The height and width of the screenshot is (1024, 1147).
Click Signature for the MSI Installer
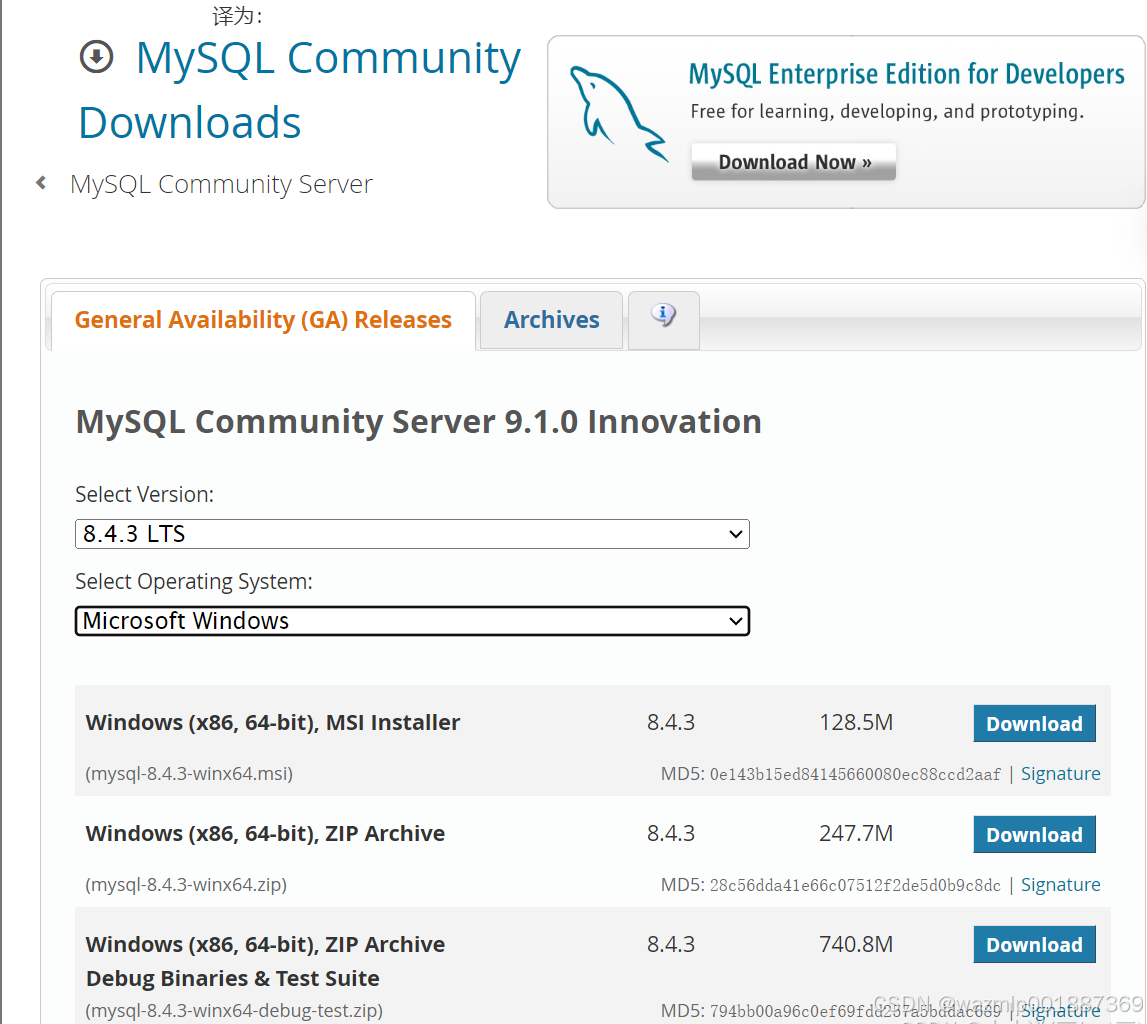(1060, 773)
